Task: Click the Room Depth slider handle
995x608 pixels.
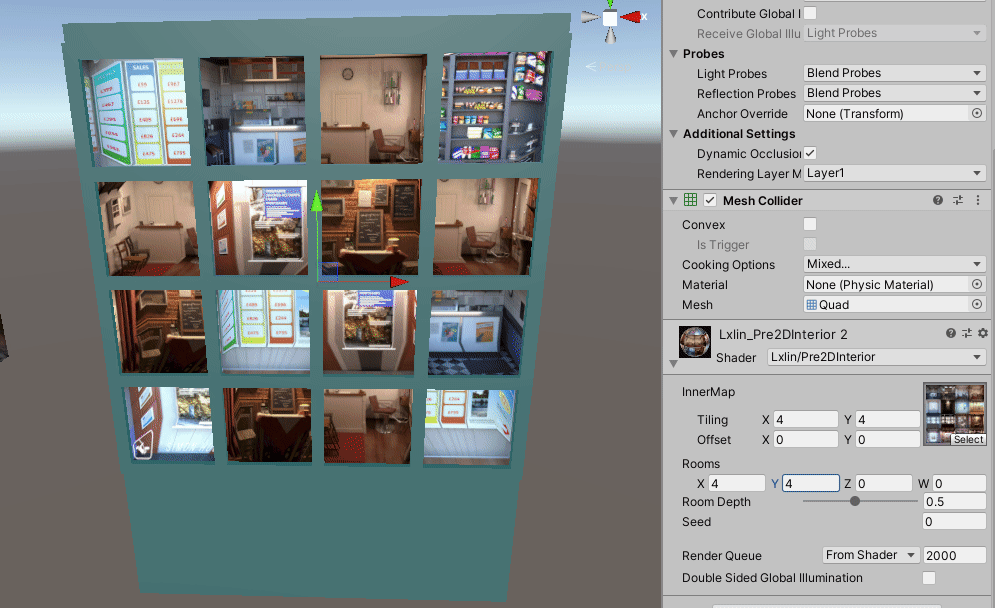Action: point(855,502)
